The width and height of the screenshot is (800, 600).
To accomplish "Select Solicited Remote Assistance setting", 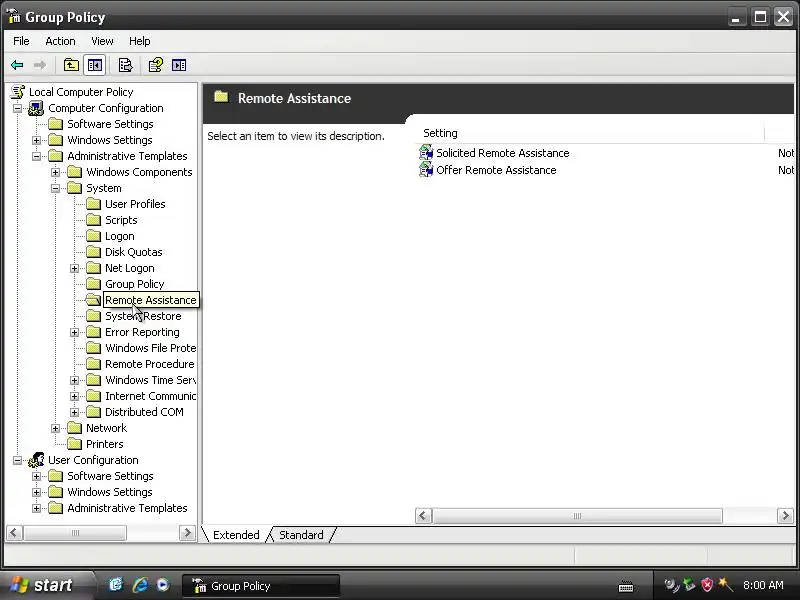I will (503, 153).
